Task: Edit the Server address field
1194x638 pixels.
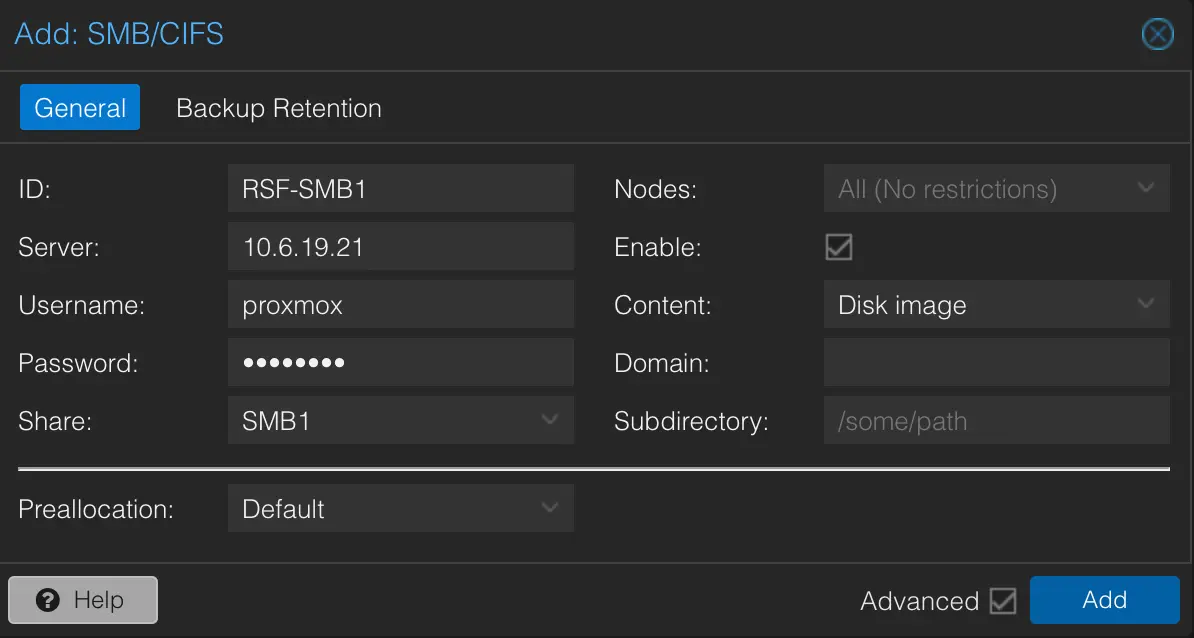Action: tap(400, 246)
